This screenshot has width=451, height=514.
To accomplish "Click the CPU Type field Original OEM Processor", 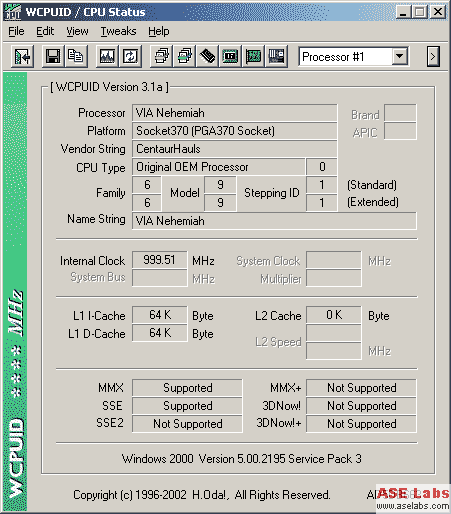I will 219,167.
